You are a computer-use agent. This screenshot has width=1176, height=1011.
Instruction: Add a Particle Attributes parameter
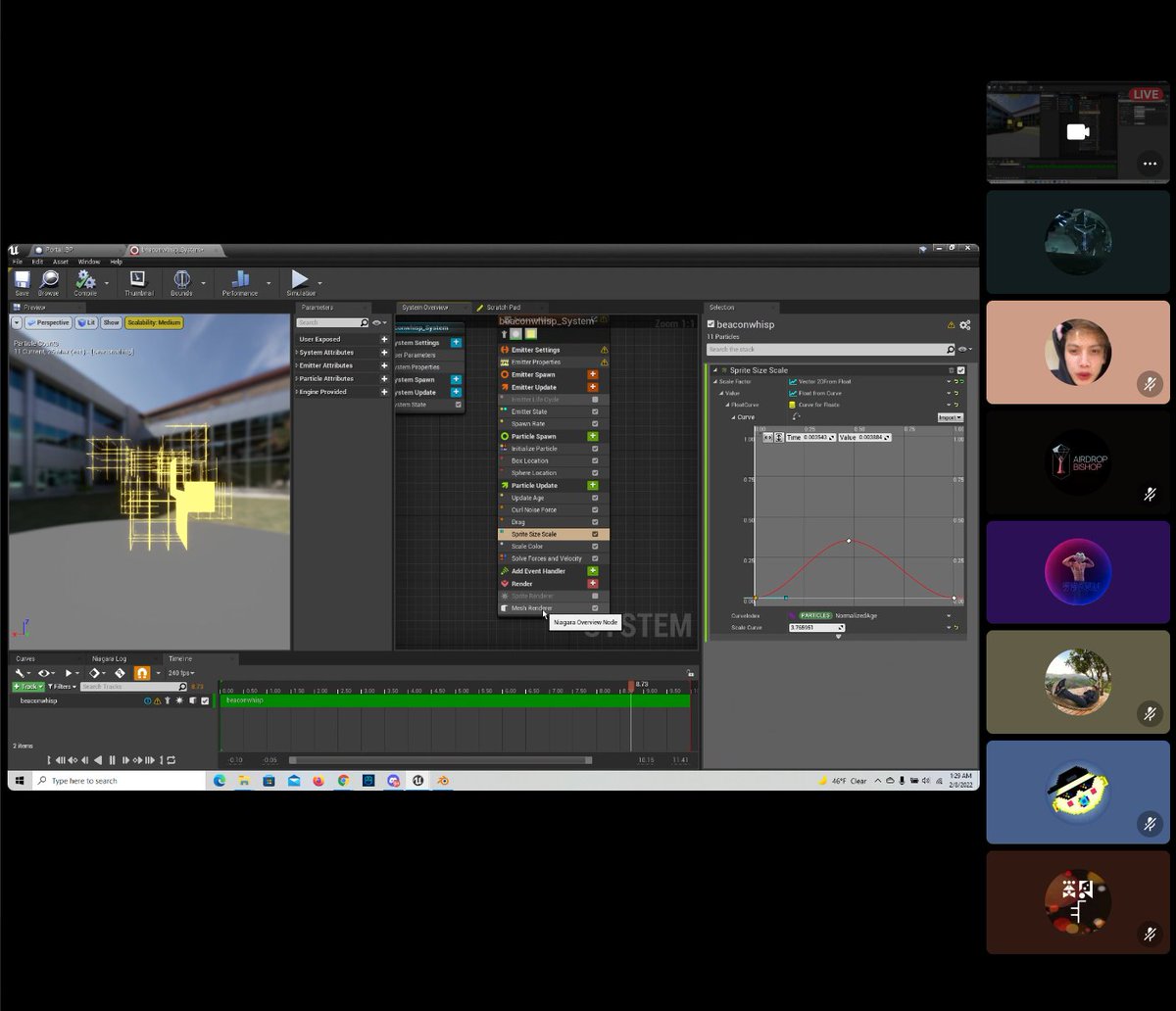pos(384,378)
